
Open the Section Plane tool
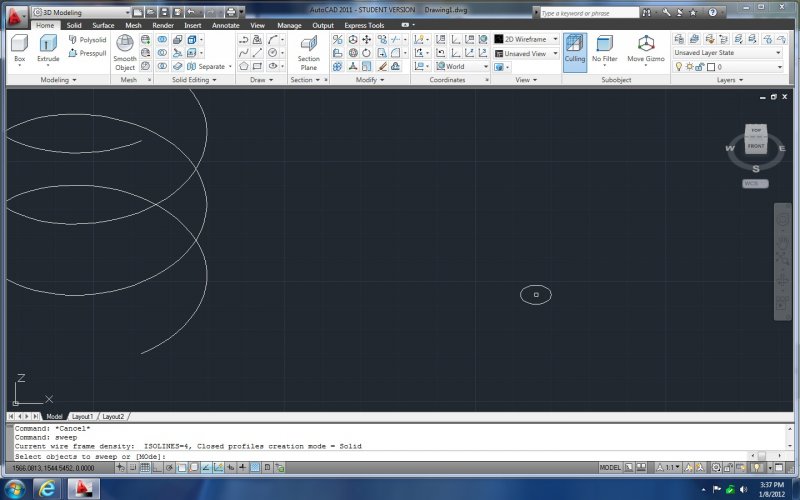pyautogui.click(x=309, y=54)
